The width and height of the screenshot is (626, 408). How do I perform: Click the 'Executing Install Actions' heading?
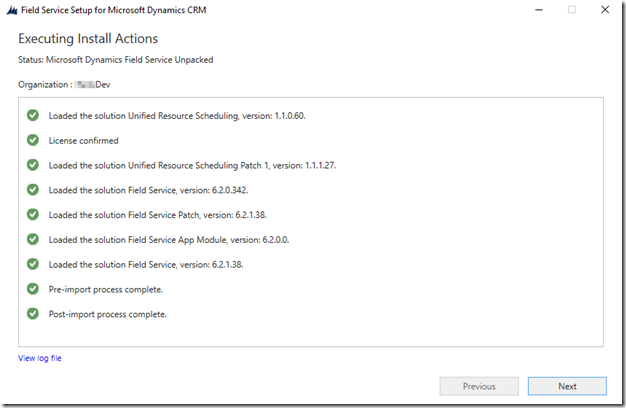coord(88,39)
